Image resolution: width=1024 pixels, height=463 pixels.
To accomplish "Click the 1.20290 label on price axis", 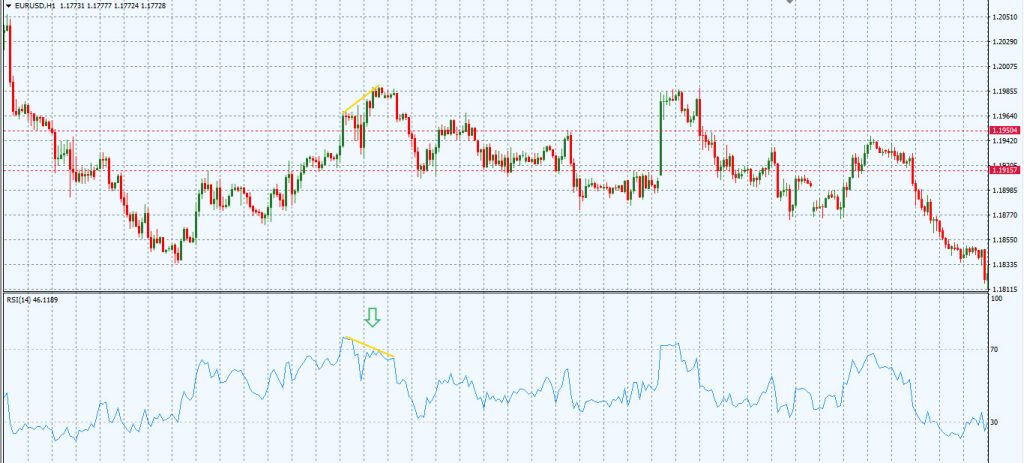I will tap(1004, 42).
